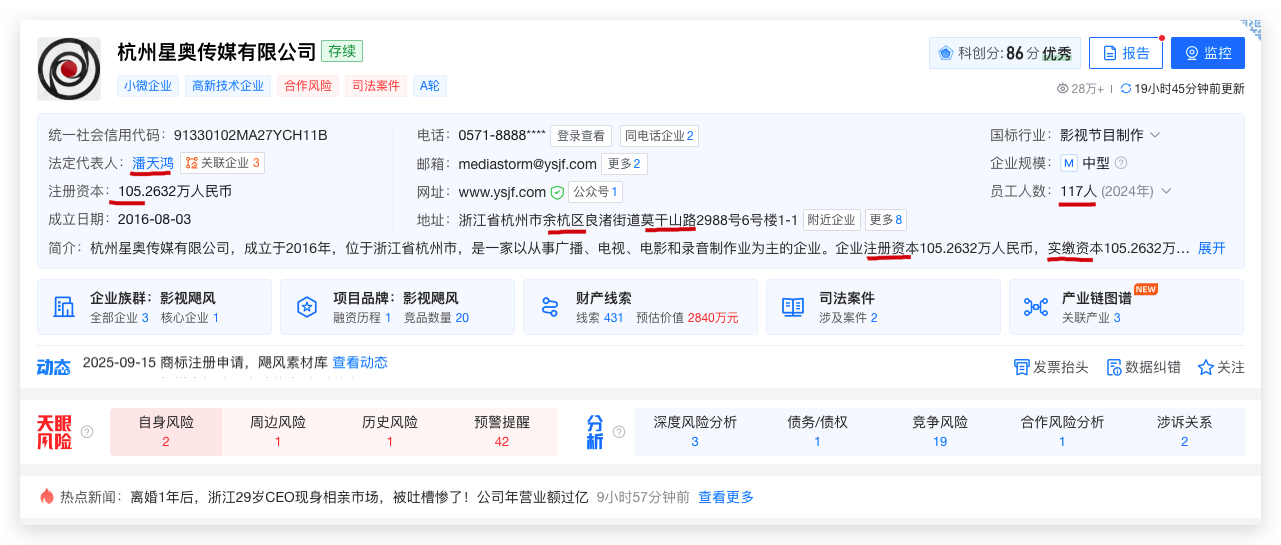Select the 小微企业 tag

(148, 86)
